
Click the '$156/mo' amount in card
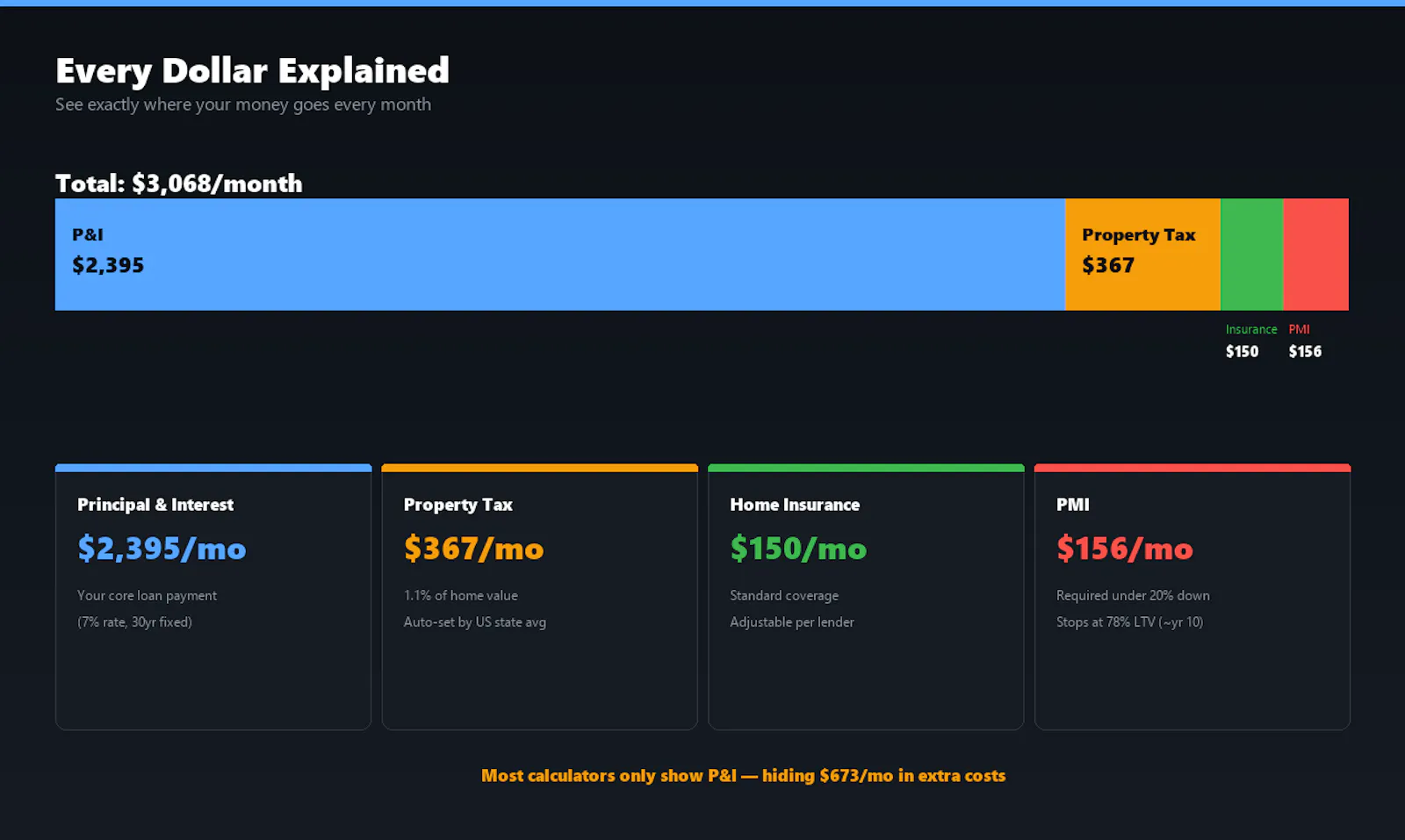[x=1125, y=549]
